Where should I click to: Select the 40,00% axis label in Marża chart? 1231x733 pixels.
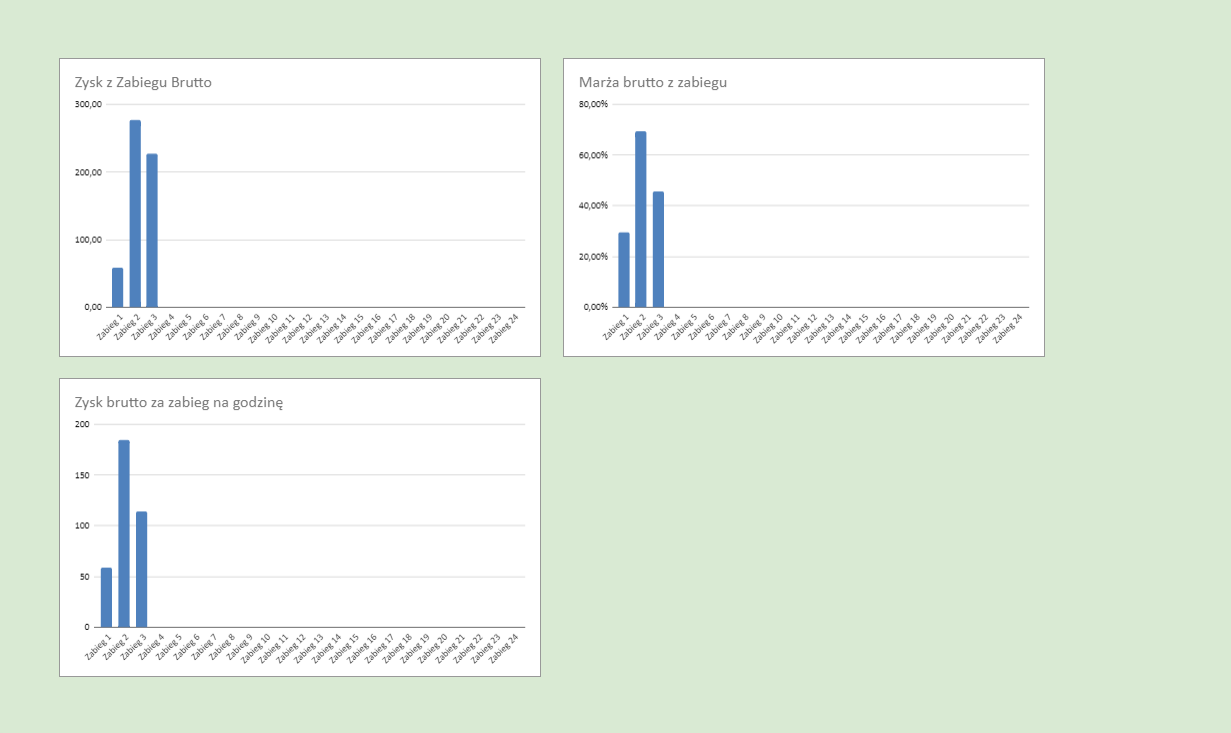pos(594,205)
